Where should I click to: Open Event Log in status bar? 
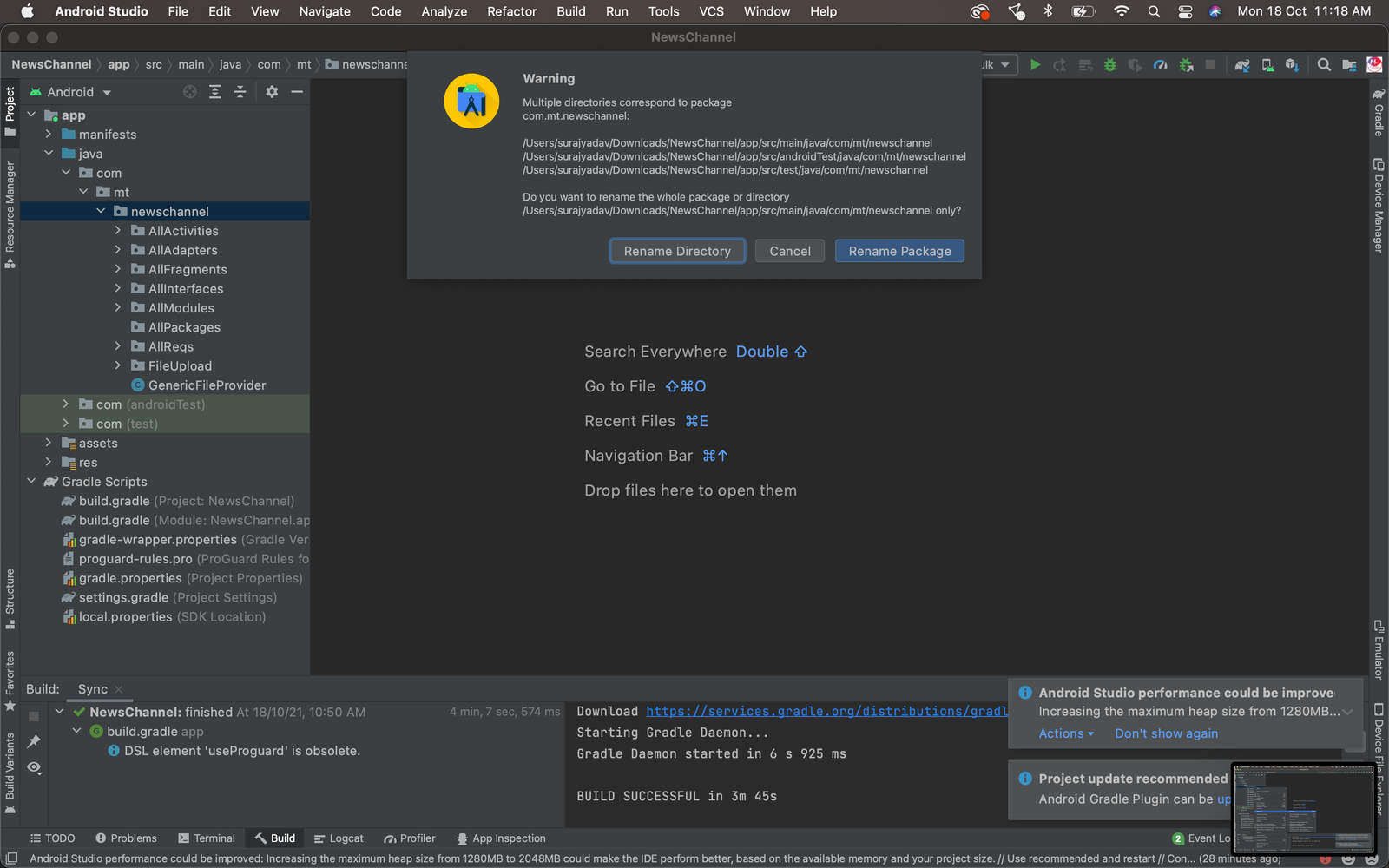(x=1201, y=838)
